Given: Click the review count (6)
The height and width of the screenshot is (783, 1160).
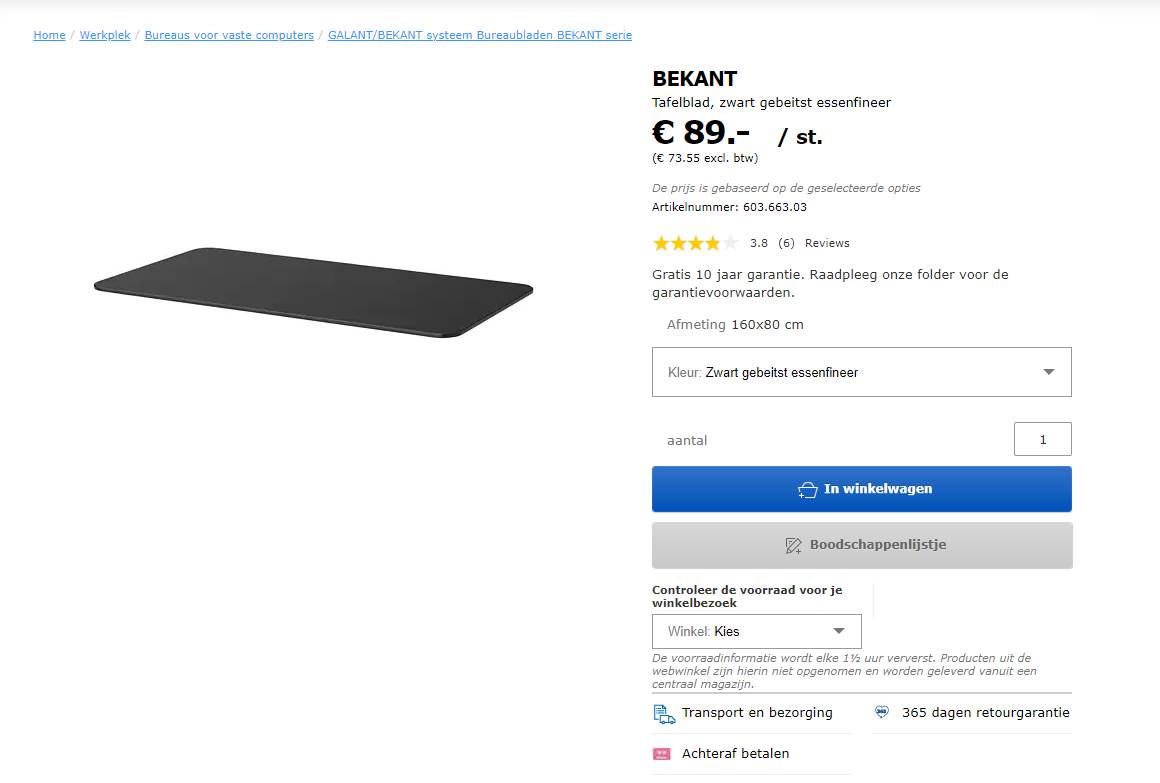Looking at the screenshot, I should click(786, 243).
